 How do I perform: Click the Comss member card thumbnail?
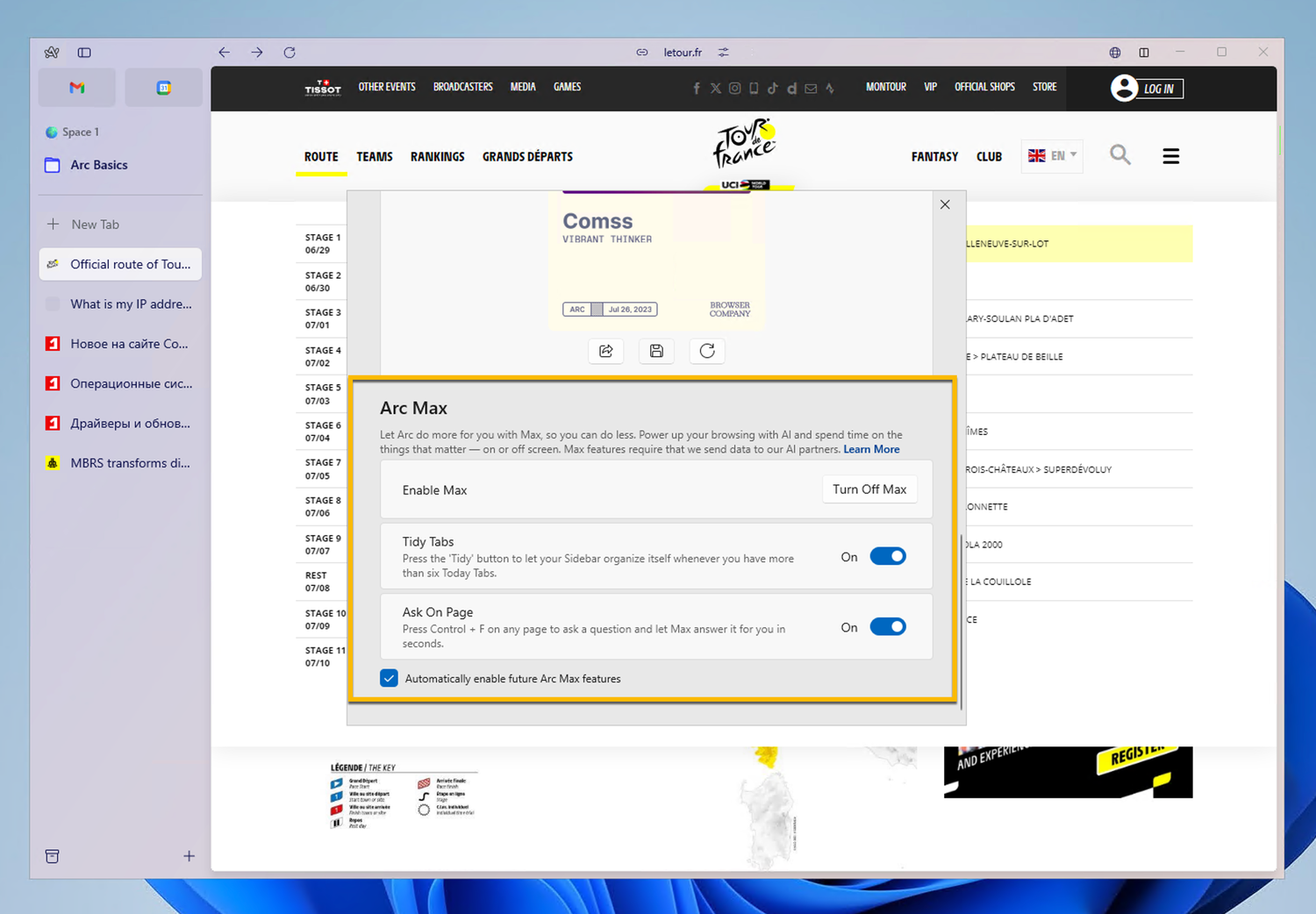[656, 261]
